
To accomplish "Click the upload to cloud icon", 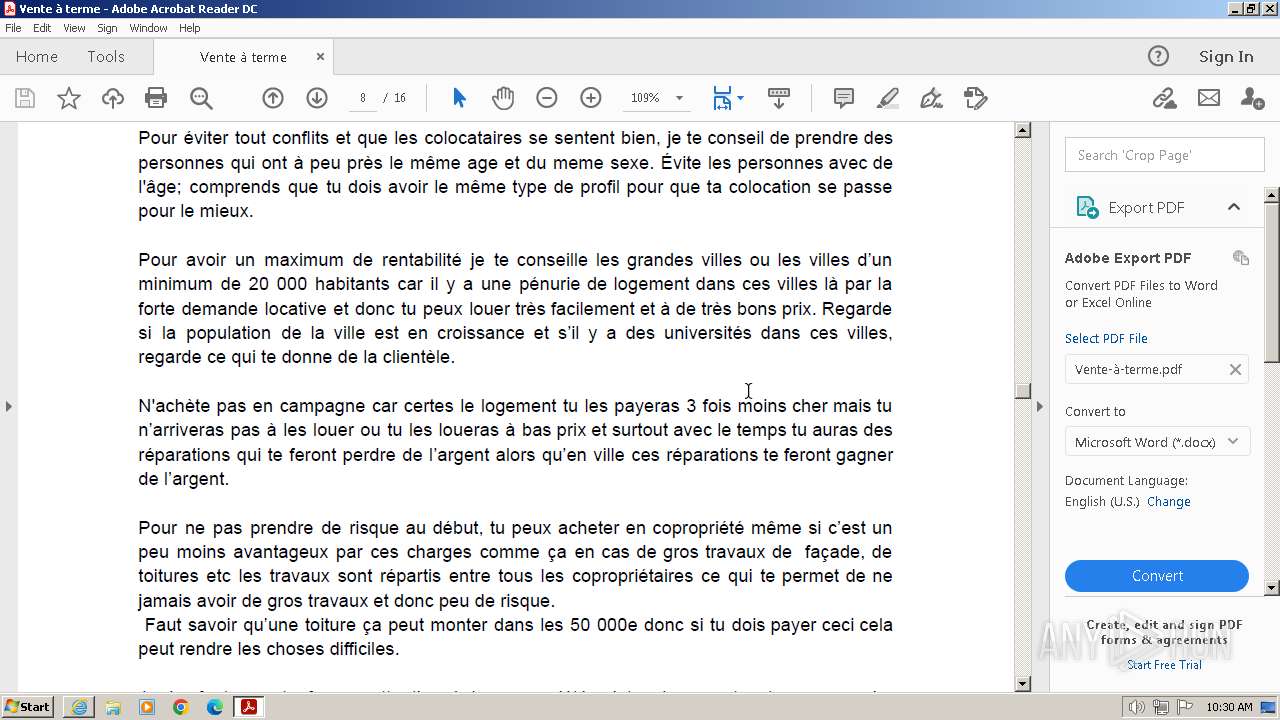I will tap(113, 98).
